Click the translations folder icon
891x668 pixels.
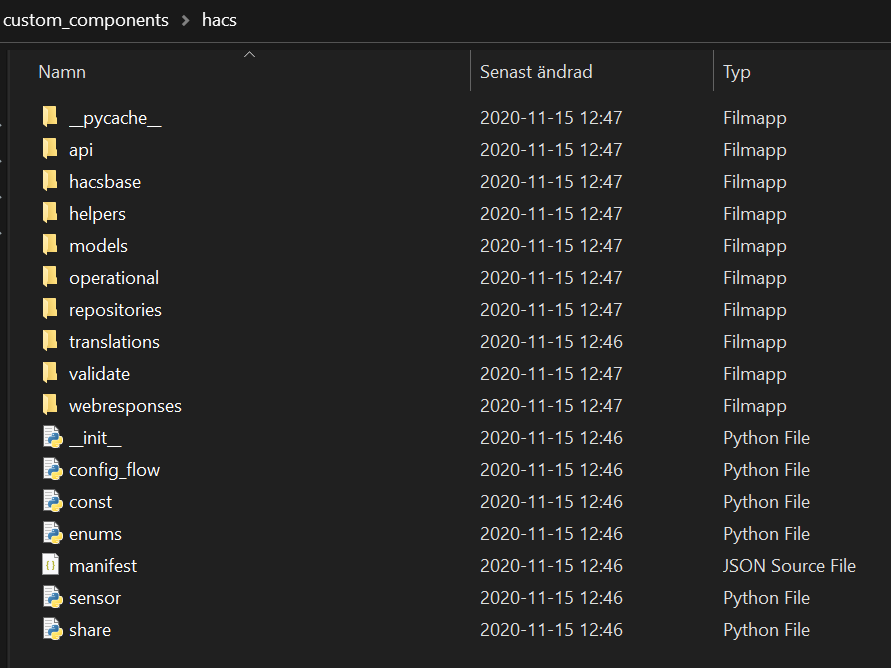(x=50, y=341)
